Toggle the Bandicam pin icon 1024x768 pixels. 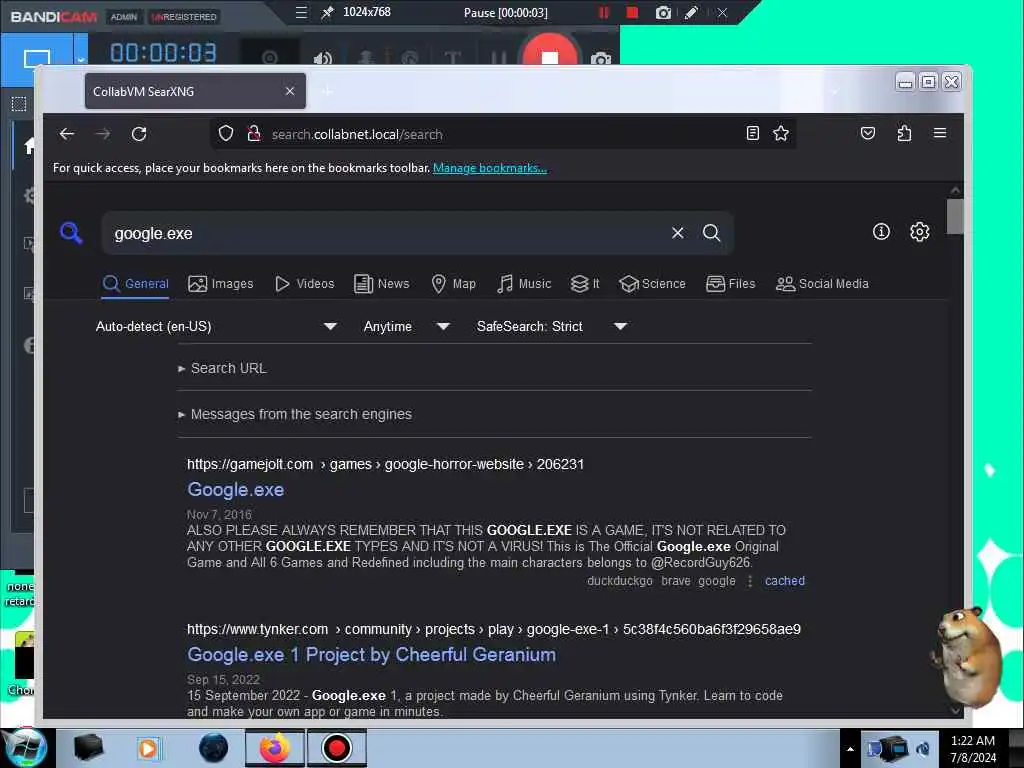click(x=328, y=12)
